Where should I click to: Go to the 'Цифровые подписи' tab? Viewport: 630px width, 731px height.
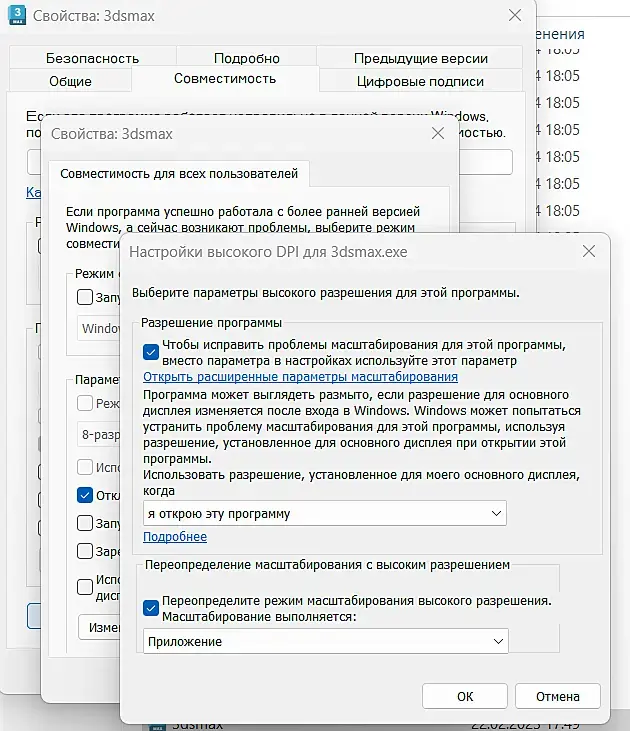(420, 81)
